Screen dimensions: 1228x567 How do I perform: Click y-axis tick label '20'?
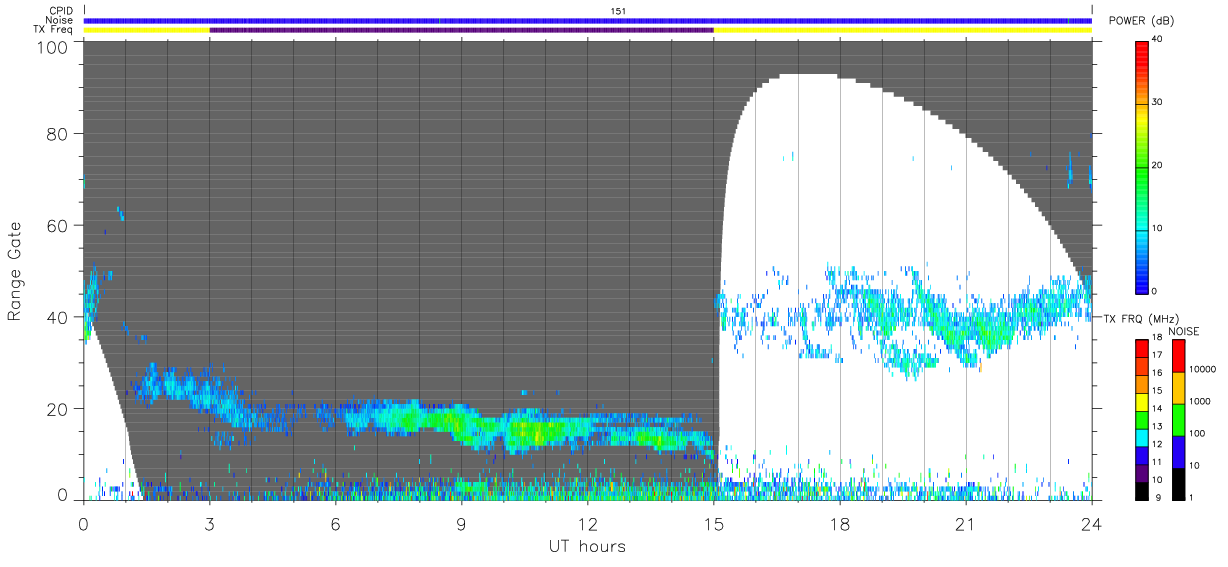click(57, 409)
